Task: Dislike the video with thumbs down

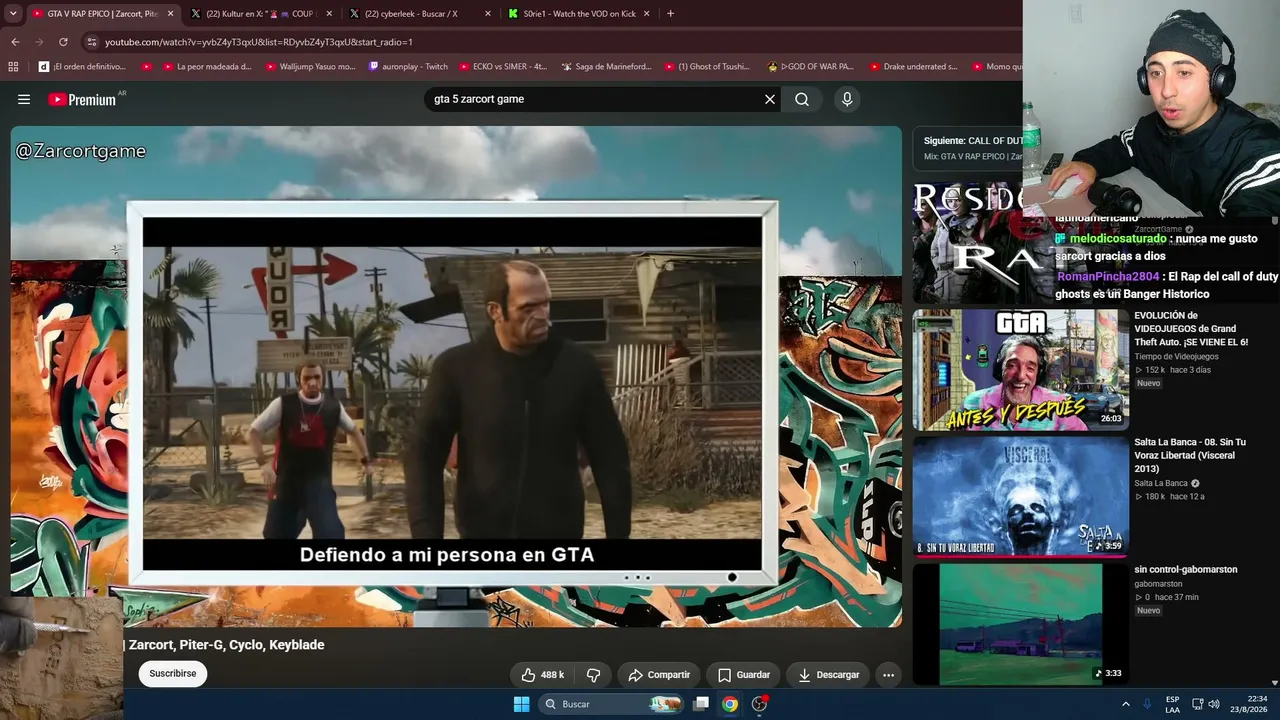Action: pyautogui.click(x=593, y=675)
